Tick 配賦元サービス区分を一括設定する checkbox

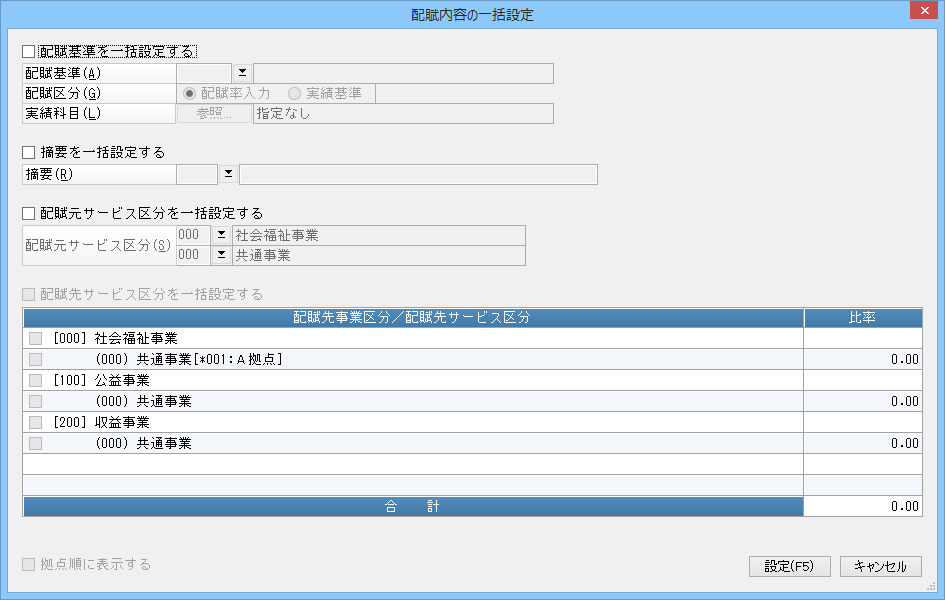coord(28,213)
